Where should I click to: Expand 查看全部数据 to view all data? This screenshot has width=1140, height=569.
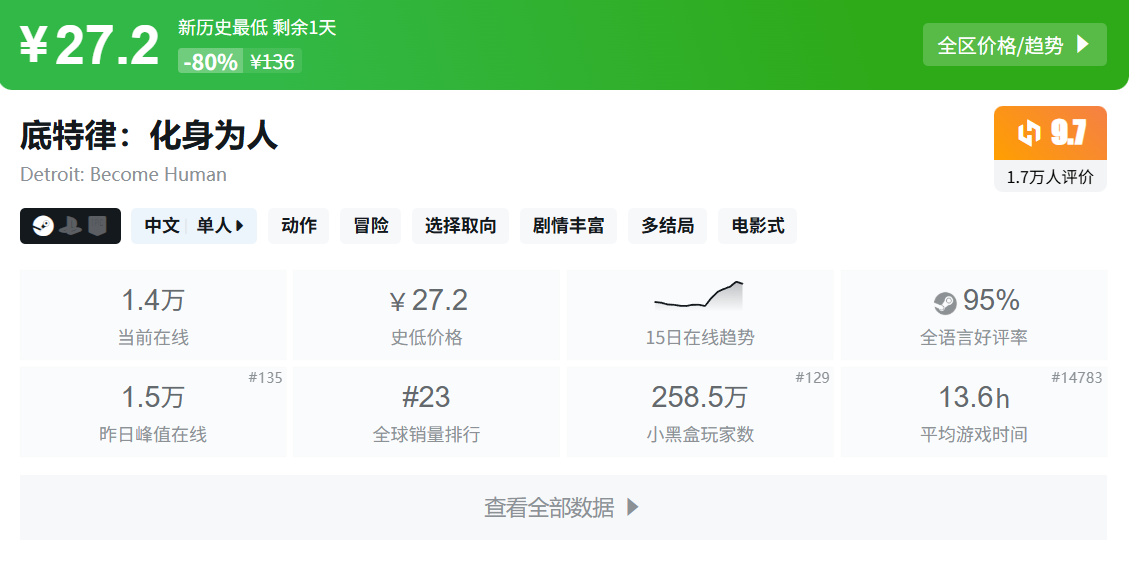563,507
